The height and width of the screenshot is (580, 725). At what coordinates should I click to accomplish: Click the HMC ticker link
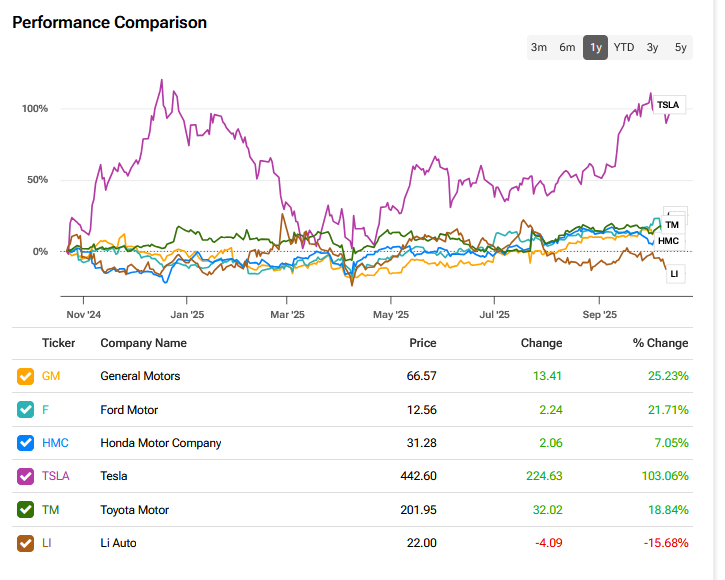tap(55, 443)
